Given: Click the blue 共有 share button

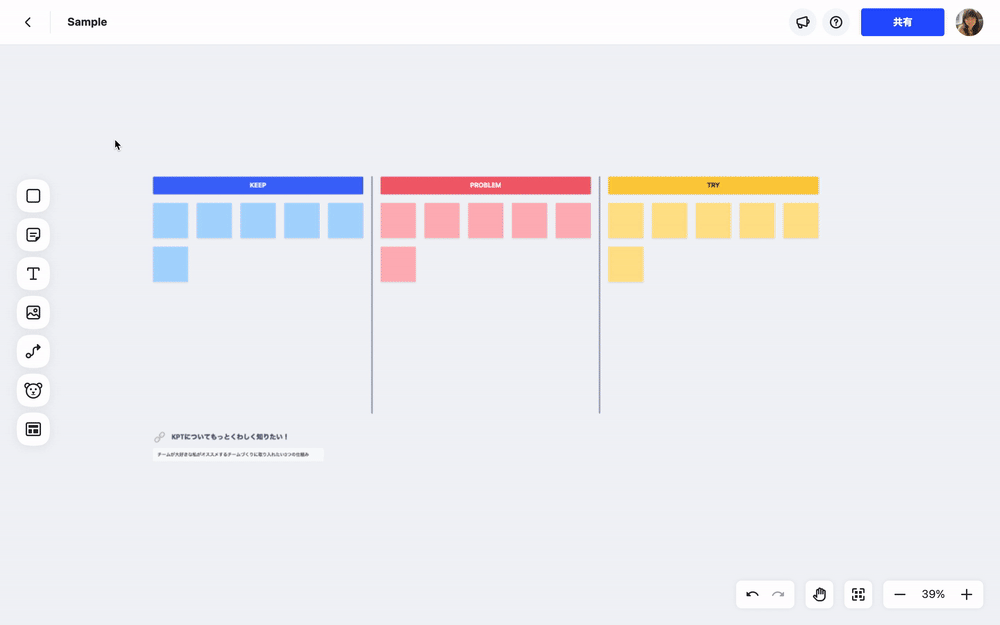Looking at the screenshot, I should tap(902, 22).
